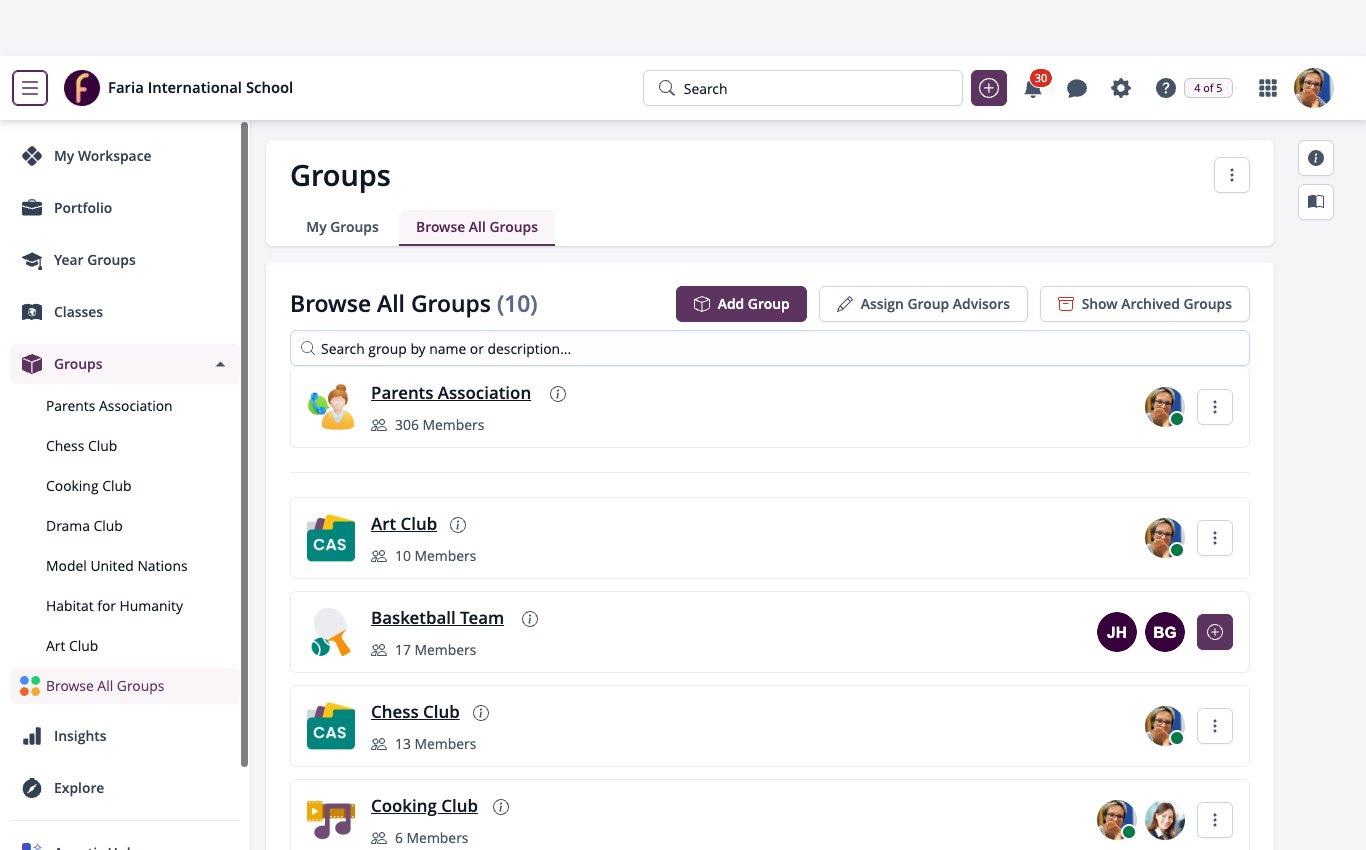This screenshot has height=850, width=1366.
Task: Open the guide book icon in right rail
Action: tap(1316, 202)
